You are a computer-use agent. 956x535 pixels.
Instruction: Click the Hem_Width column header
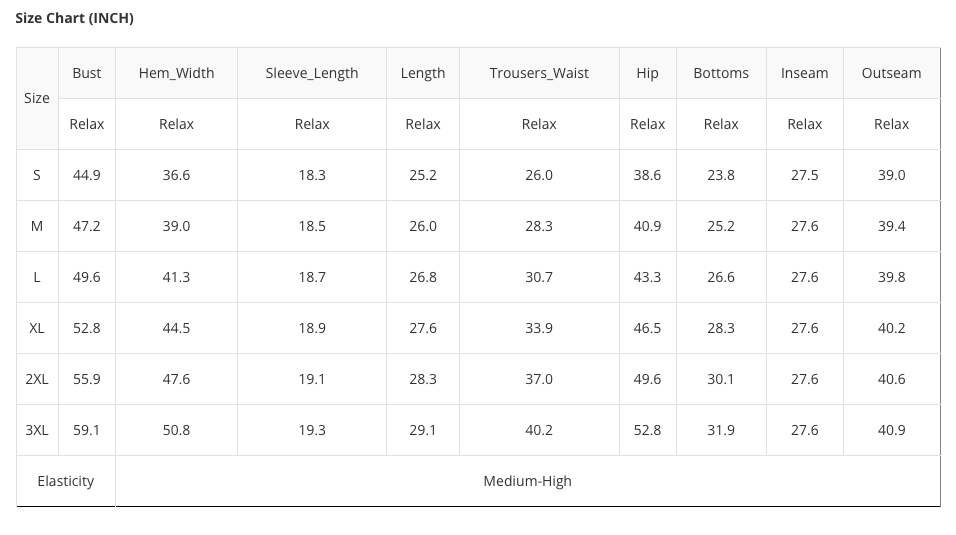pos(176,73)
